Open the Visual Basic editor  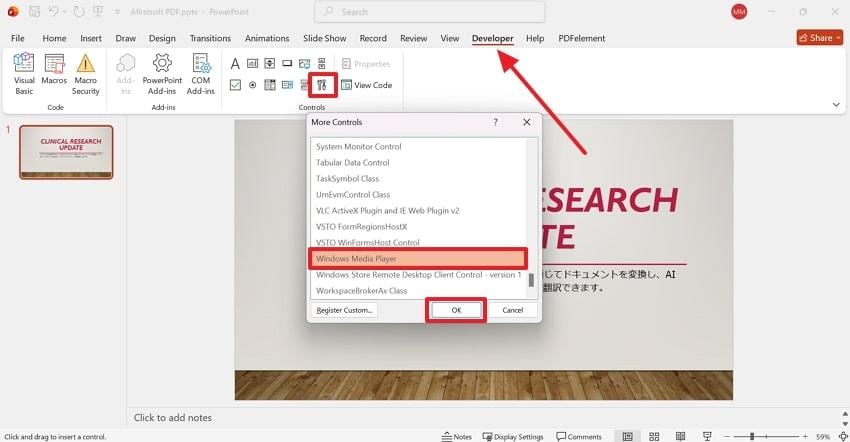click(24, 74)
